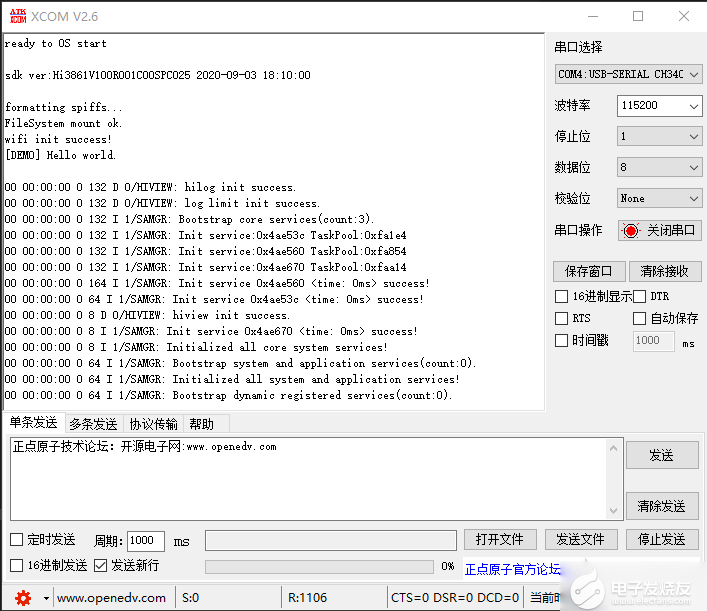The image size is (707, 611).
Task: Click 'Initialized all core system services!' line
Action: [x=196, y=347]
